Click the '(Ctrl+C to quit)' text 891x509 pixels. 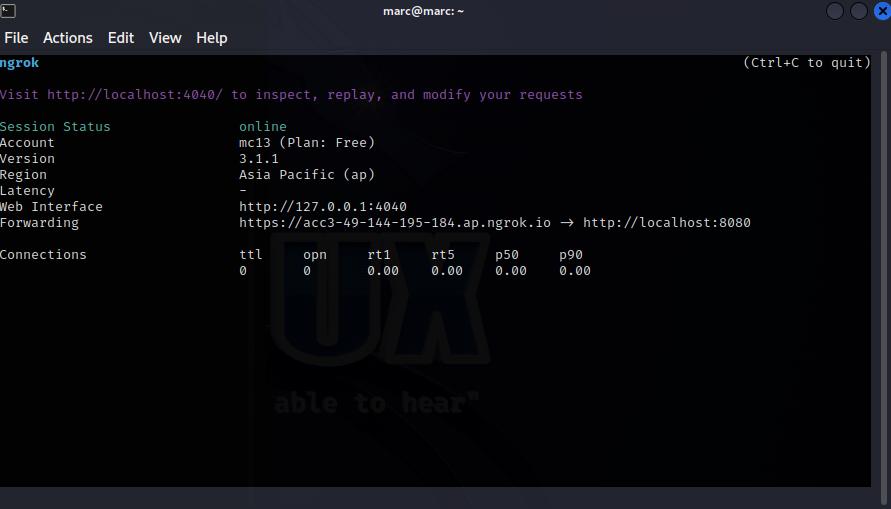[x=806, y=63]
